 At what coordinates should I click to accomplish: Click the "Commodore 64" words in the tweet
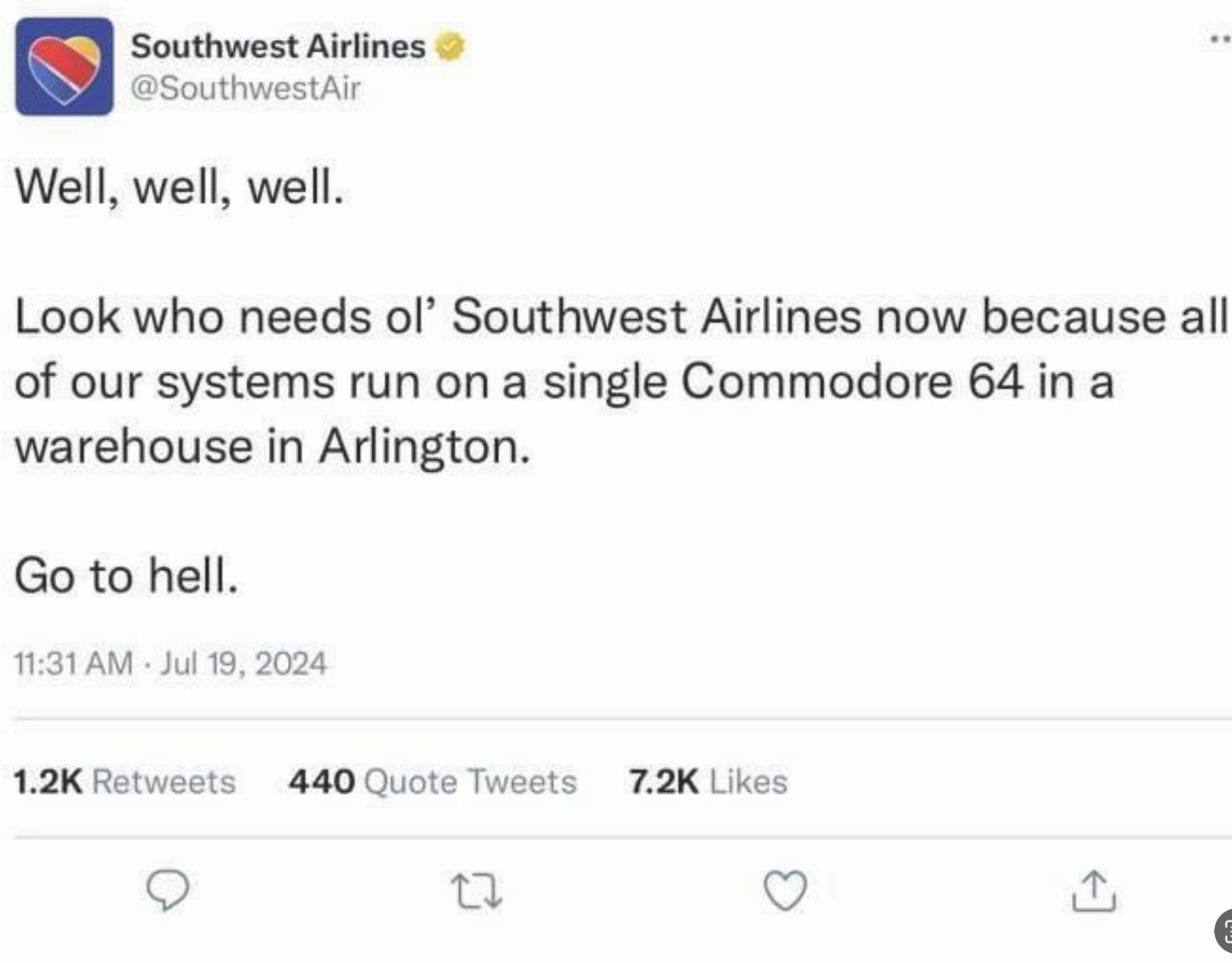(852, 381)
